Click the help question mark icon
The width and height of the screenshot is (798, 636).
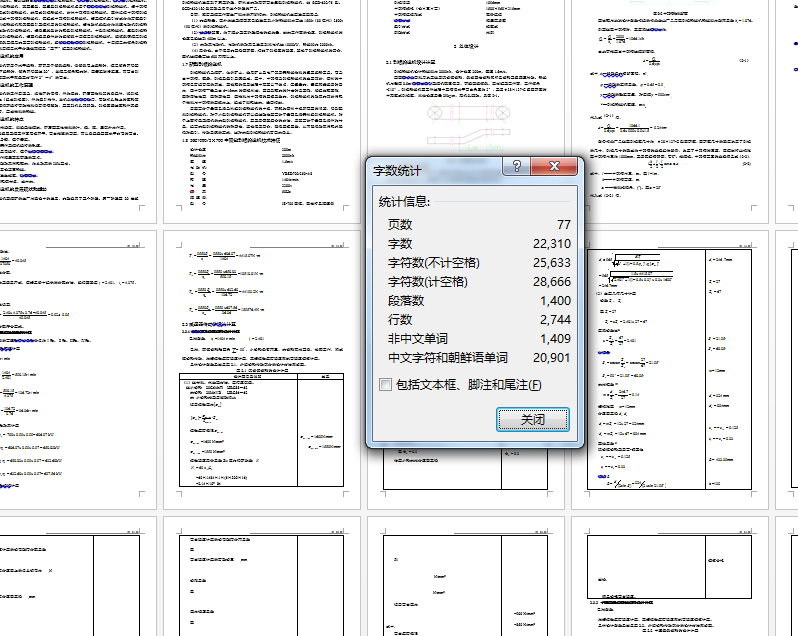[516, 166]
